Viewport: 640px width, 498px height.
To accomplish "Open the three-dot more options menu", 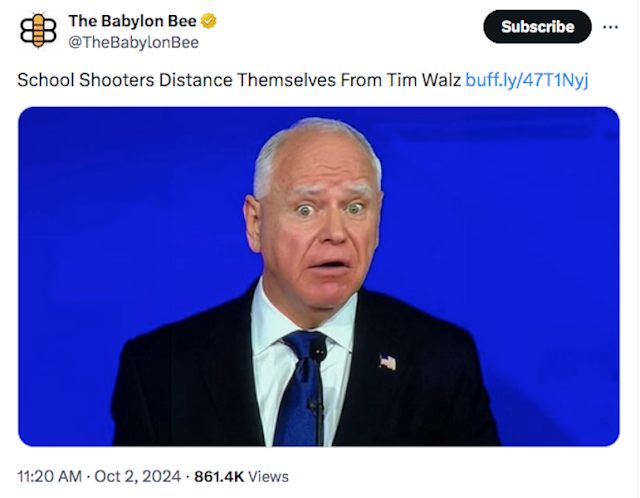I will tap(610, 27).
